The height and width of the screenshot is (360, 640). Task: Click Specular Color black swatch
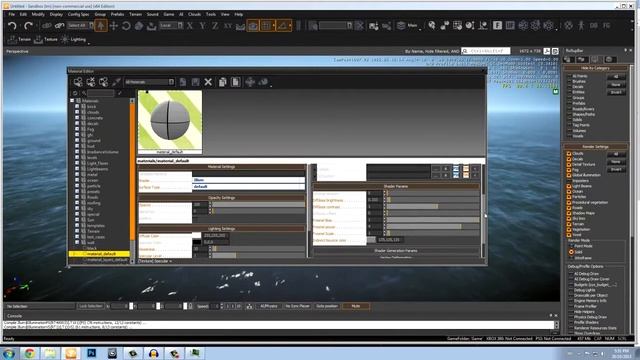(x=197, y=242)
